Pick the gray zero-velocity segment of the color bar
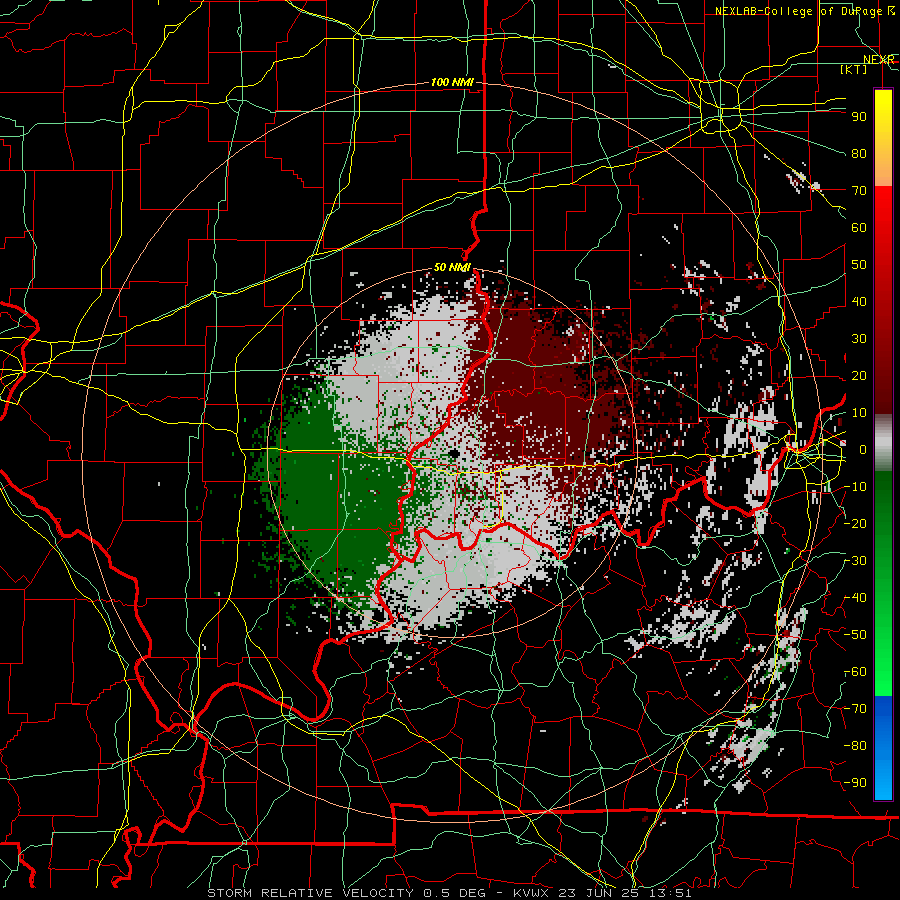900x900 pixels. pos(883,442)
